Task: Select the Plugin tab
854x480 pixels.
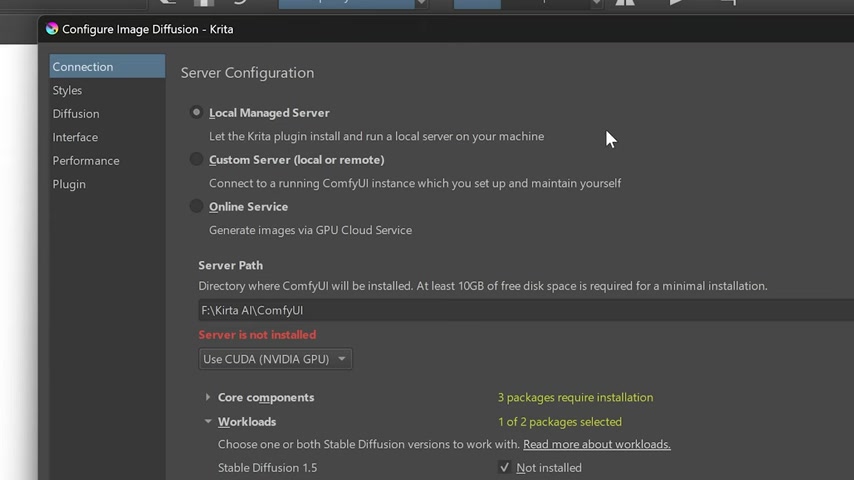Action: tap(107, 184)
